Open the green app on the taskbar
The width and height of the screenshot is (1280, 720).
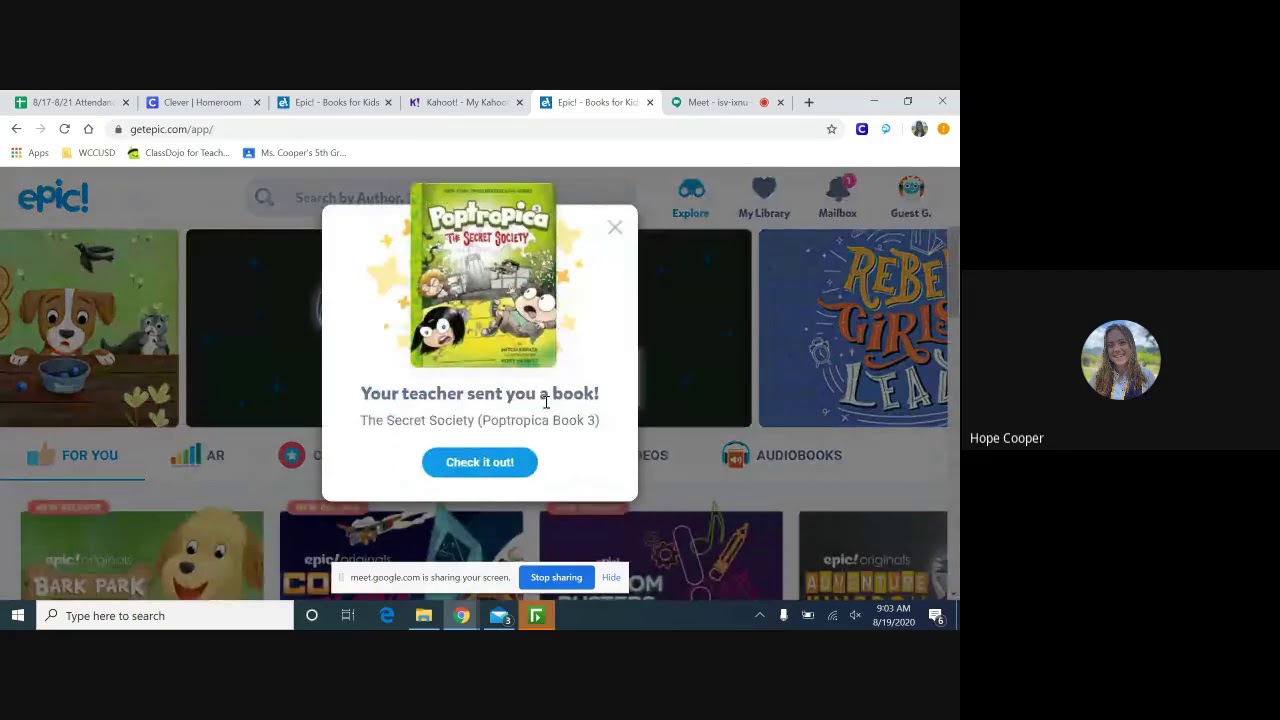click(x=536, y=616)
